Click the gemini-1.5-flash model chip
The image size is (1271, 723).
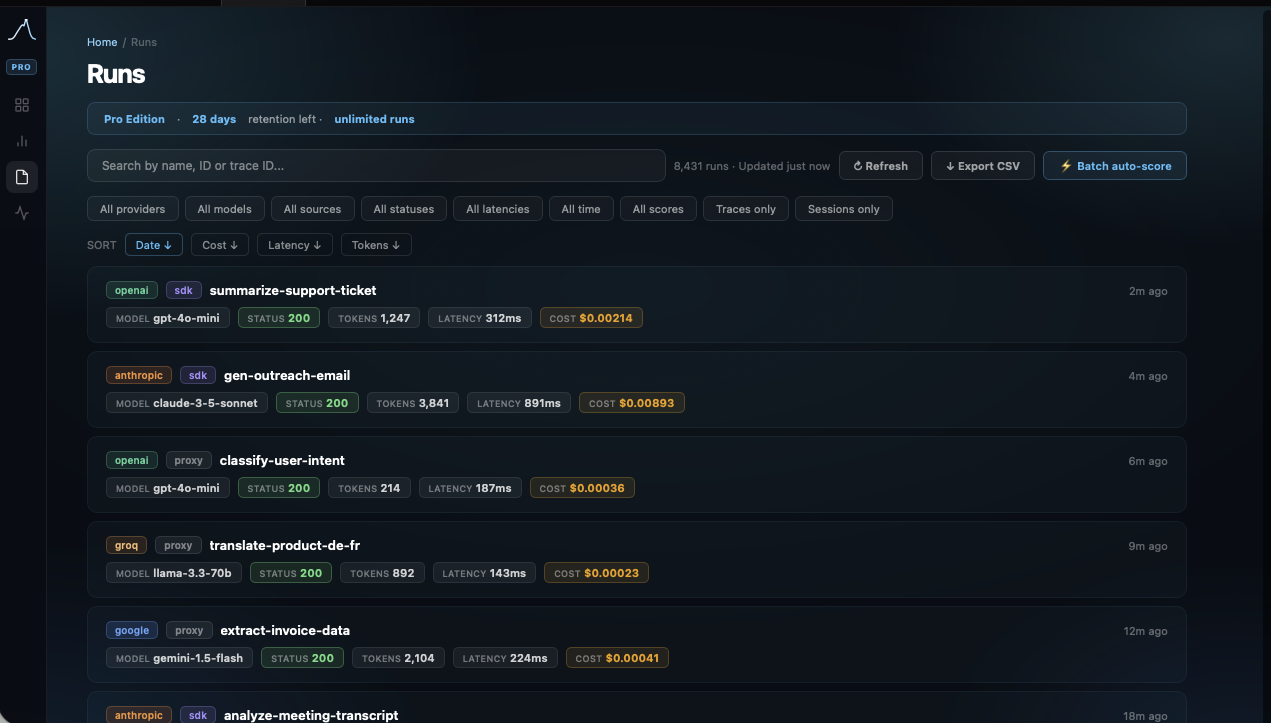coord(179,658)
